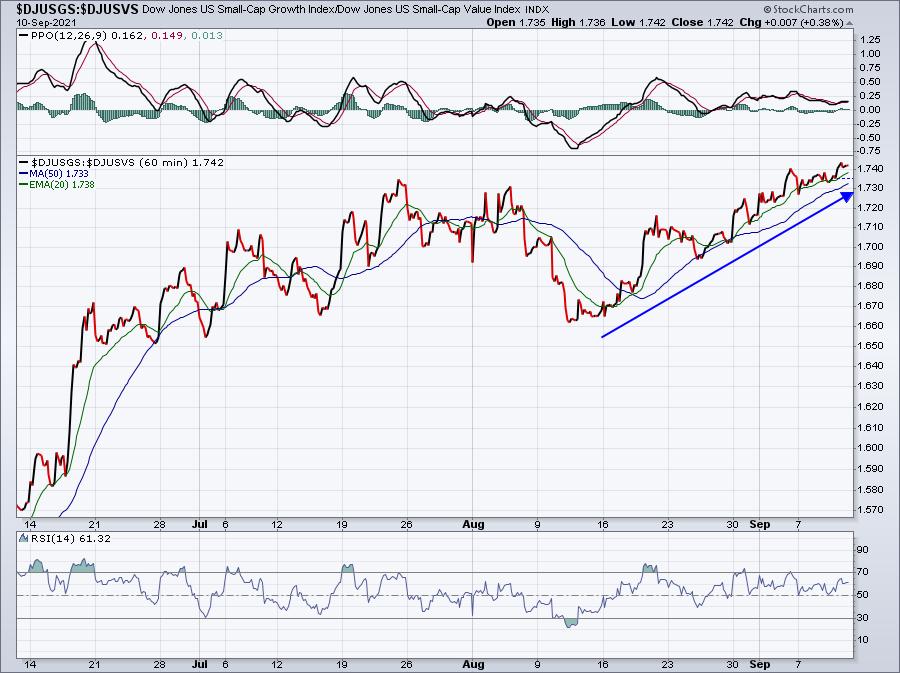Click the blue MA(50) legend line marker
Viewport: 900px width, 673px height.
click(x=24, y=174)
